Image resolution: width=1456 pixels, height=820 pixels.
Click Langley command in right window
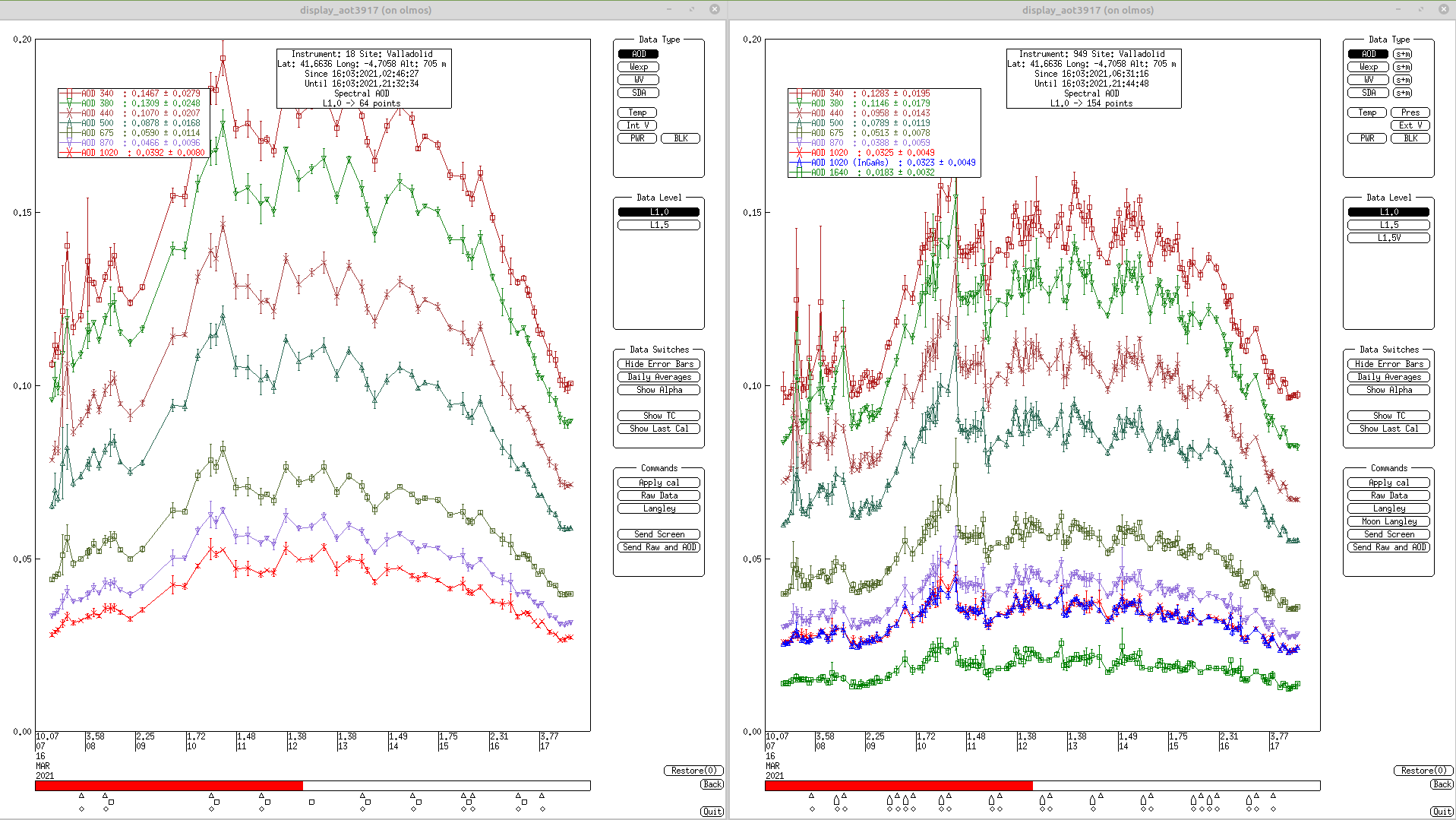[1388, 508]
